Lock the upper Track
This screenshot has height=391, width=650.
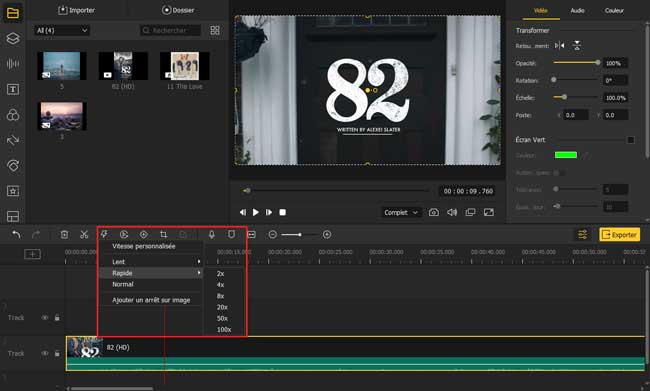click(57, 318)
